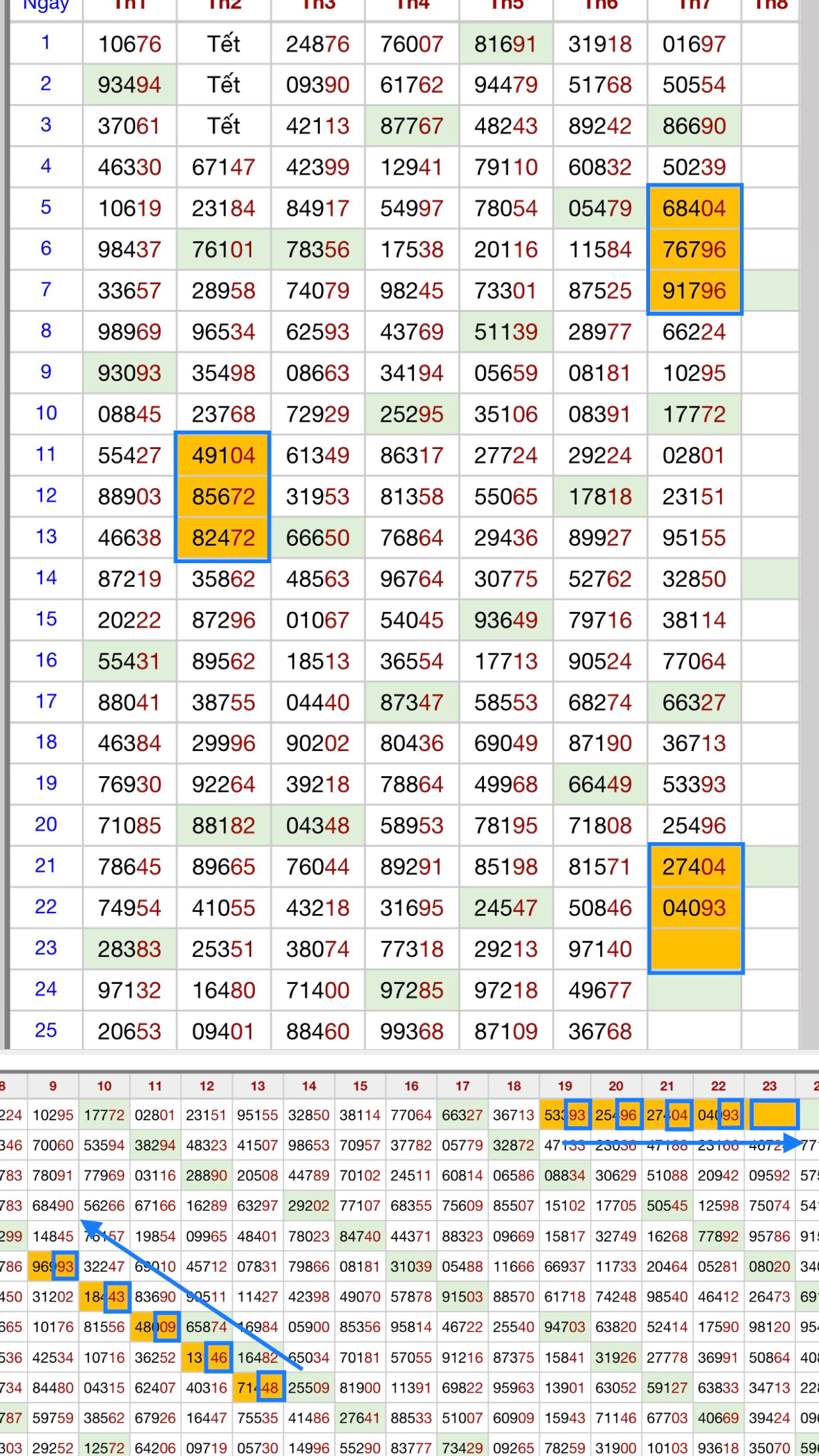Click the cell showing 99368
The width and height of the screenshot is (819, 1456).
coord(411,1031)
